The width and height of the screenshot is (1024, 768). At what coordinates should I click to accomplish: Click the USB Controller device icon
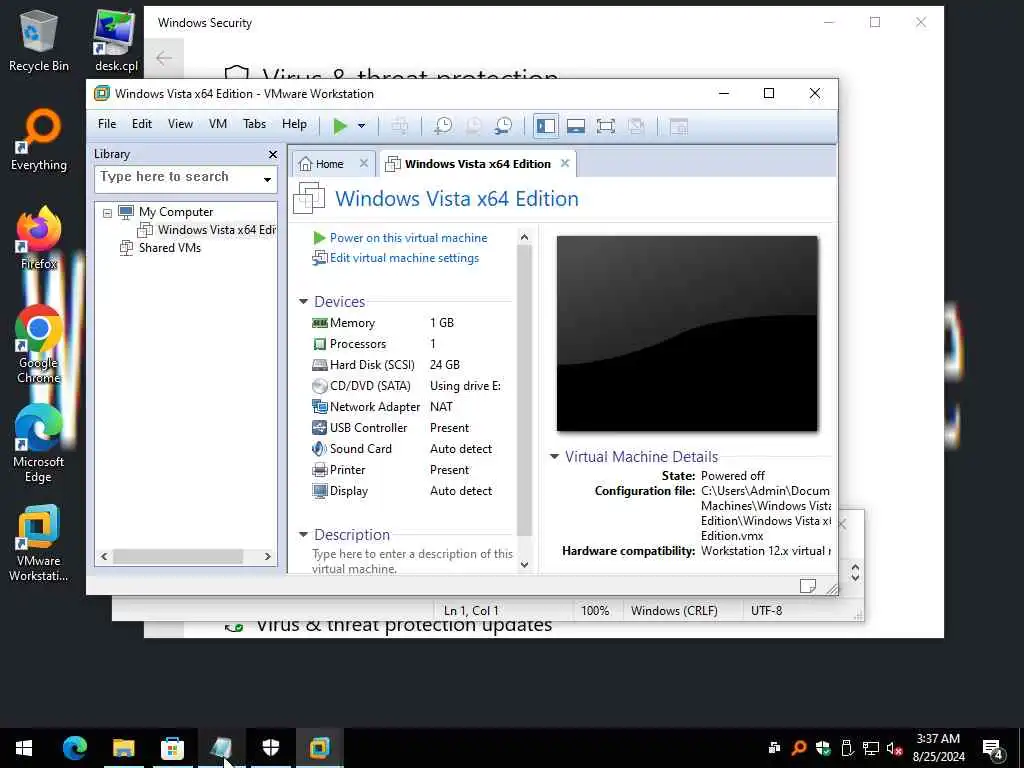pyautogui.click(x=319, y=428)
